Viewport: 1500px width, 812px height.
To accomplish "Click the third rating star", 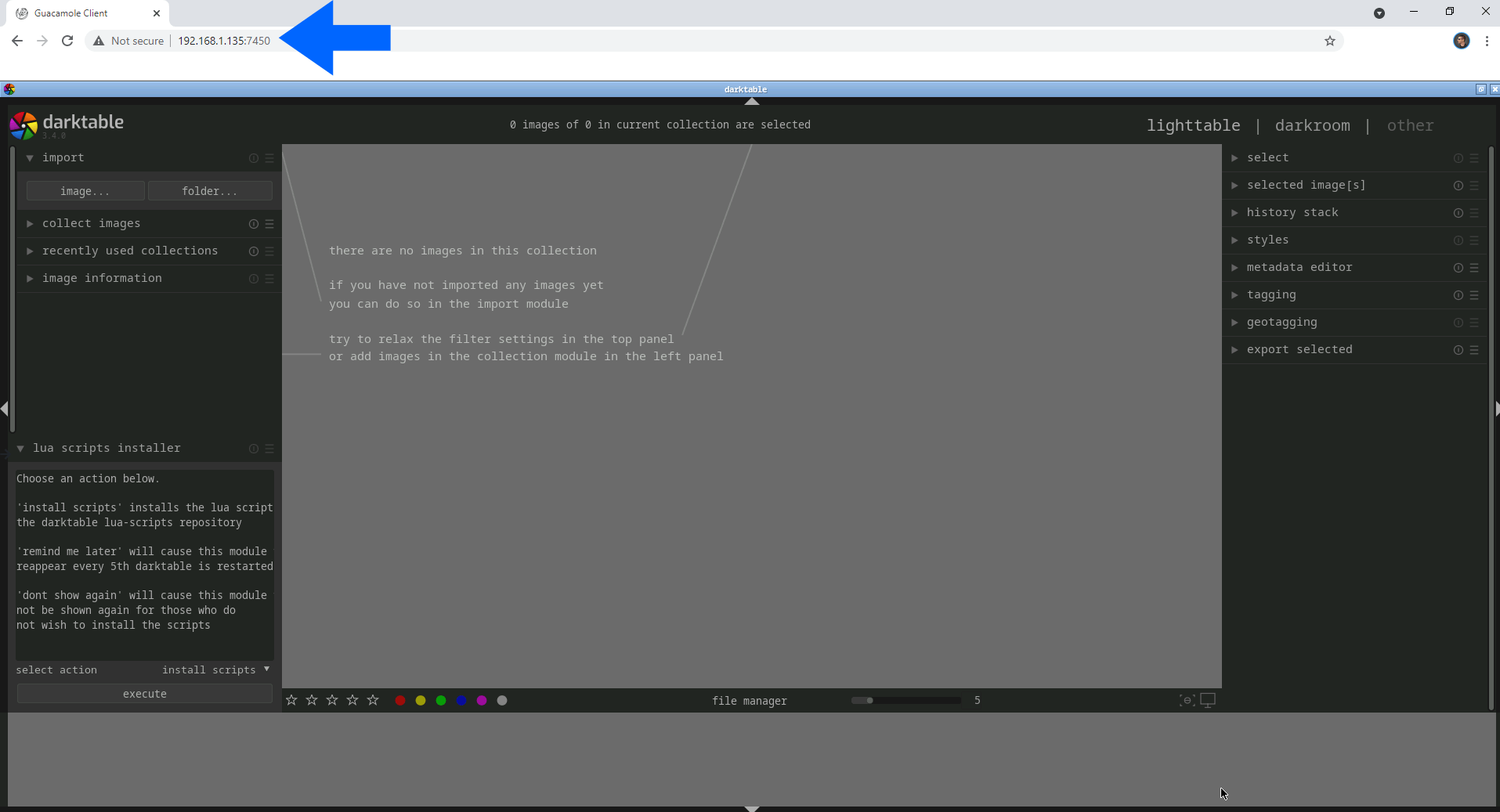I will 332,700.
